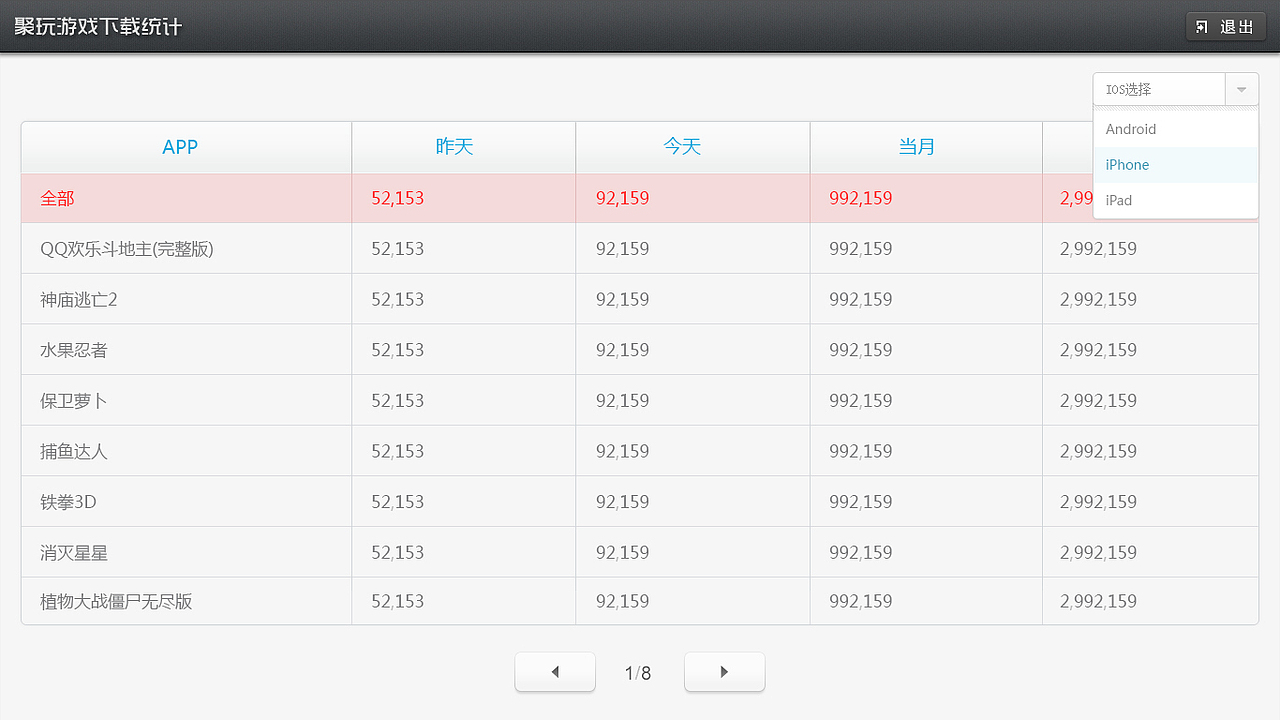Open the IOS选择 dropdown arrow
Image resolution: width=1280 pixels, height=720 pixels.
tap(1241, 89)
